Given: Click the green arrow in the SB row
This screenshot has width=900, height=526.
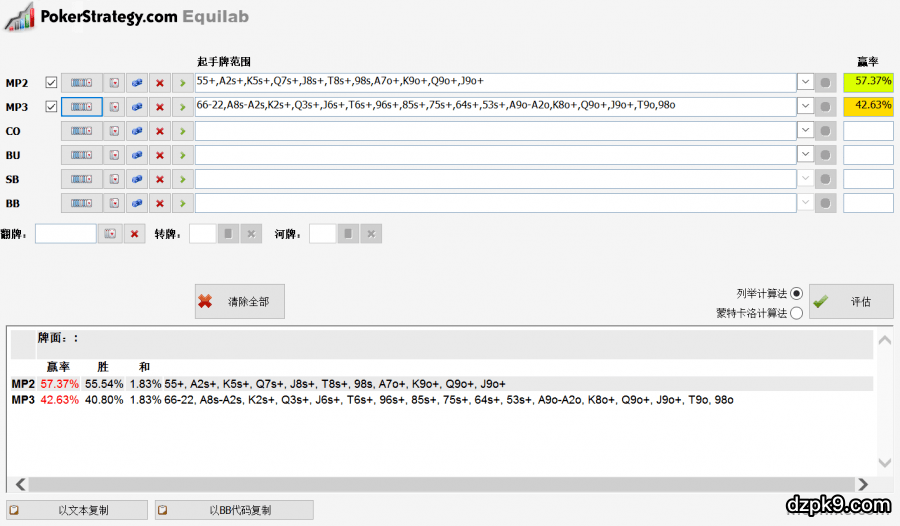Looking at the screenshot, I should [x=181, y=179].
